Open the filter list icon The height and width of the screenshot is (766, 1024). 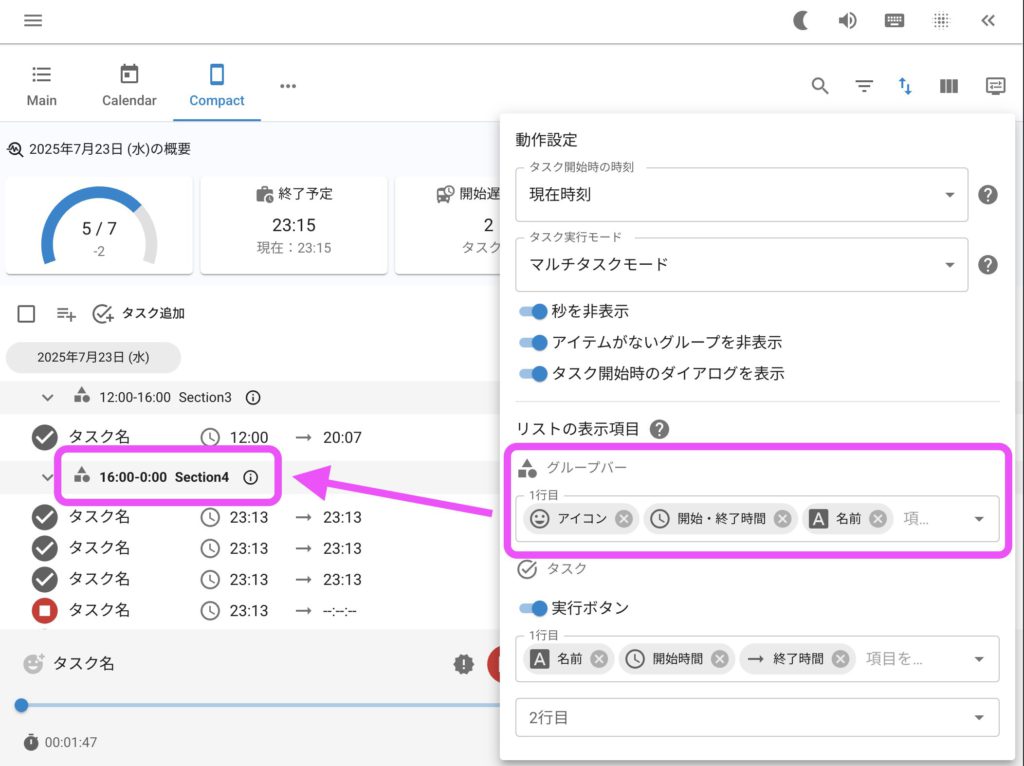tap(864, 86)
